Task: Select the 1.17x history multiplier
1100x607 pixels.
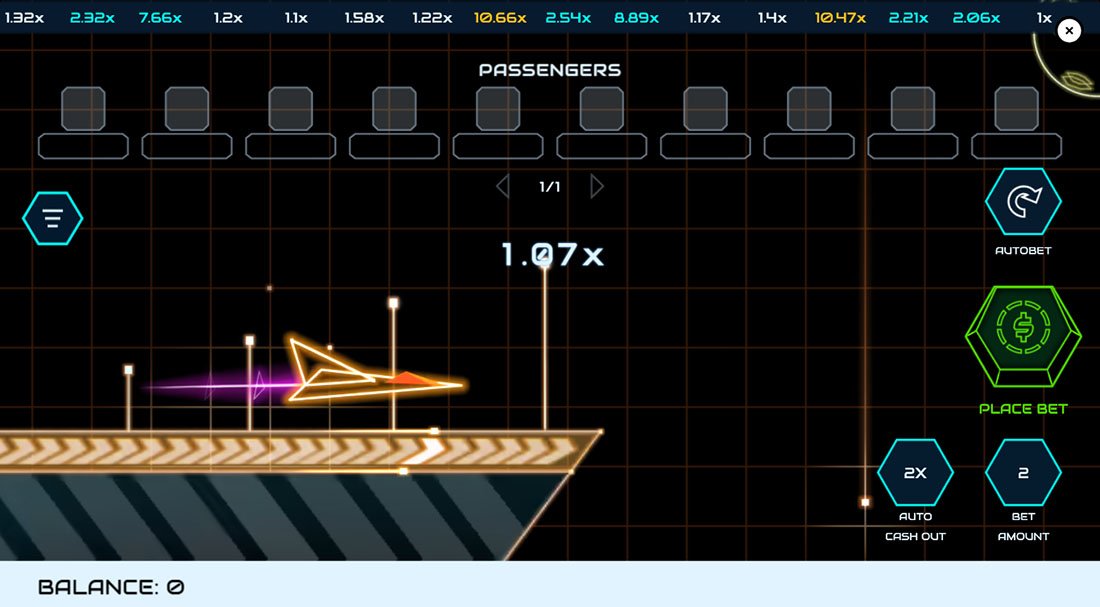Action: (704, 18)
